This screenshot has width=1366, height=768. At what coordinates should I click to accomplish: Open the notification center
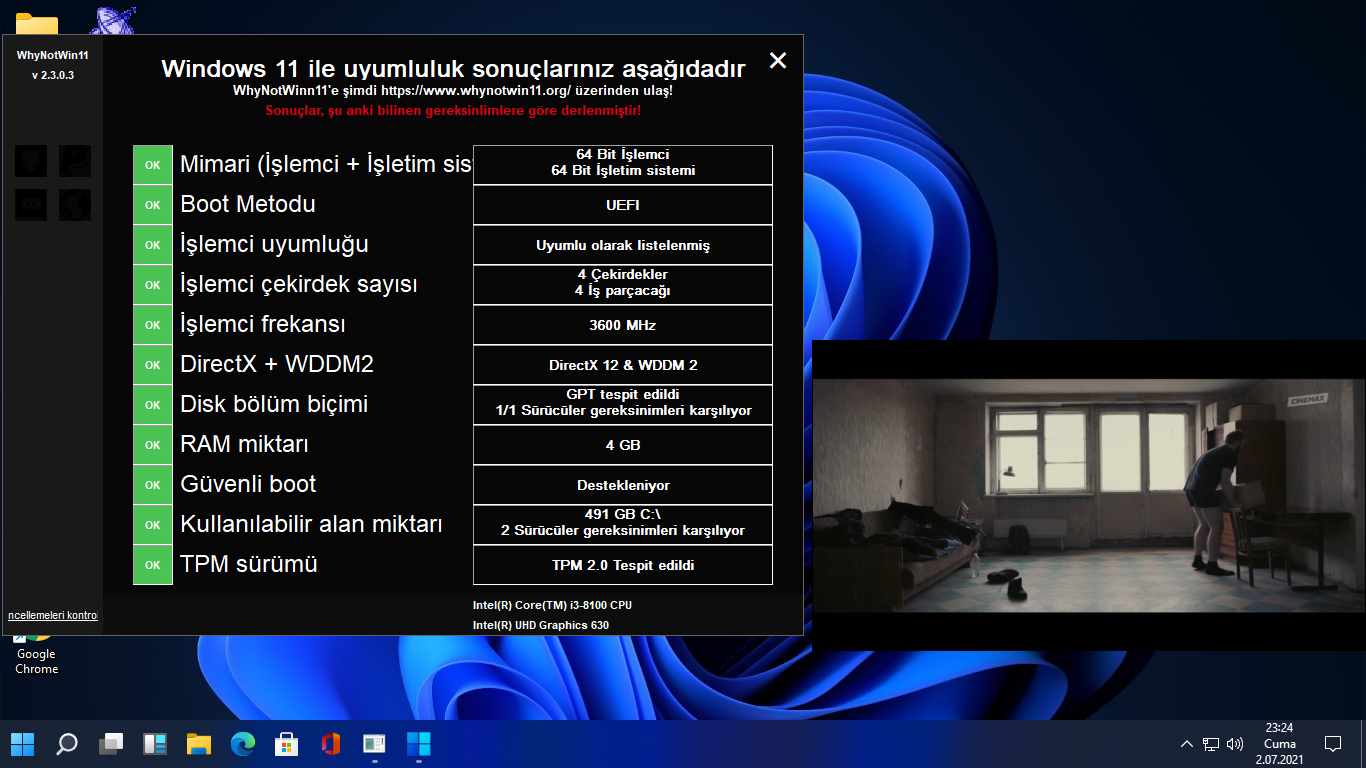click(1333, 744)
